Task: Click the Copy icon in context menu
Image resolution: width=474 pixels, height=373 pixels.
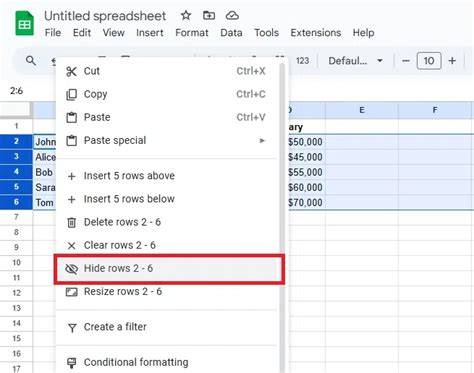Action: 71,95
